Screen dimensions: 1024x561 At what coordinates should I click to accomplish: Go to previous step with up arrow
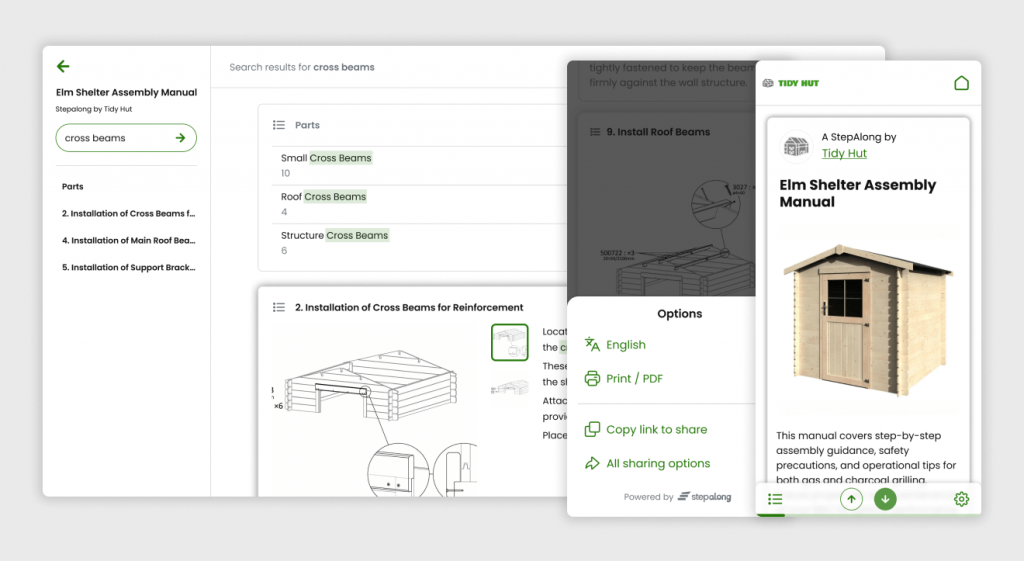851,499
